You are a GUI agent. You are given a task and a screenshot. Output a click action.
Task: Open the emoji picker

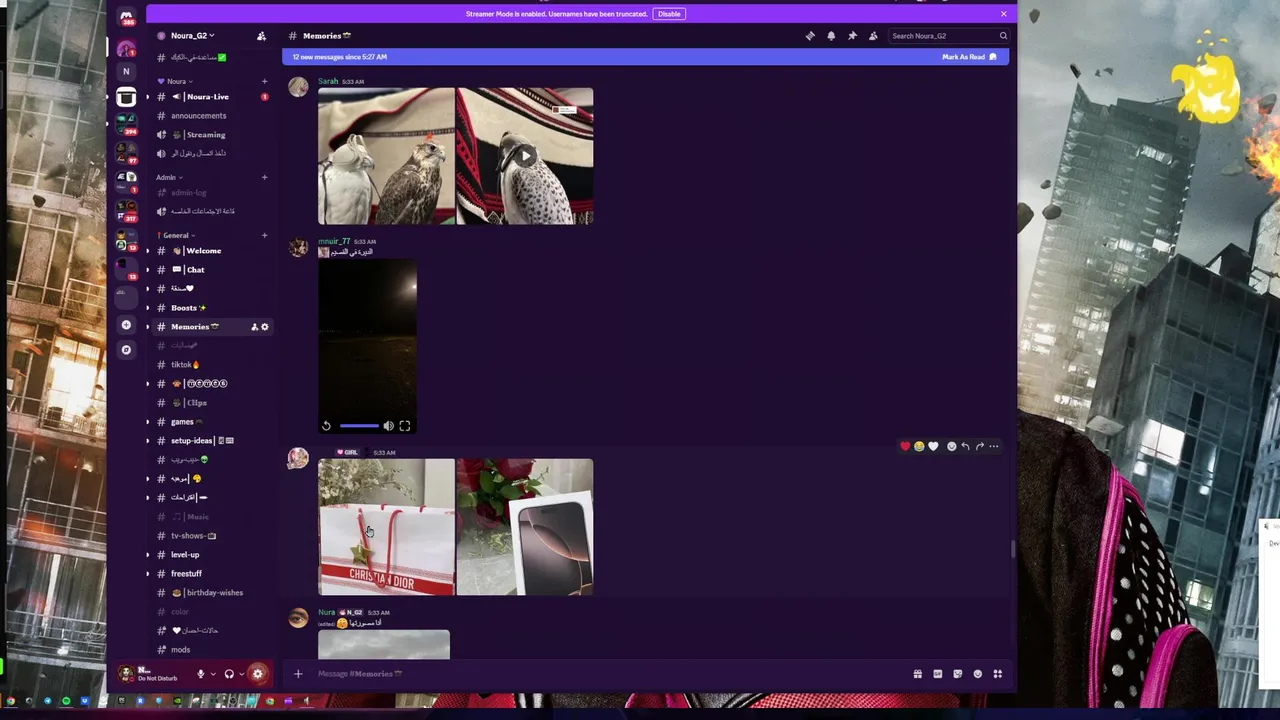pyautogui.click(x=977, y=674)
